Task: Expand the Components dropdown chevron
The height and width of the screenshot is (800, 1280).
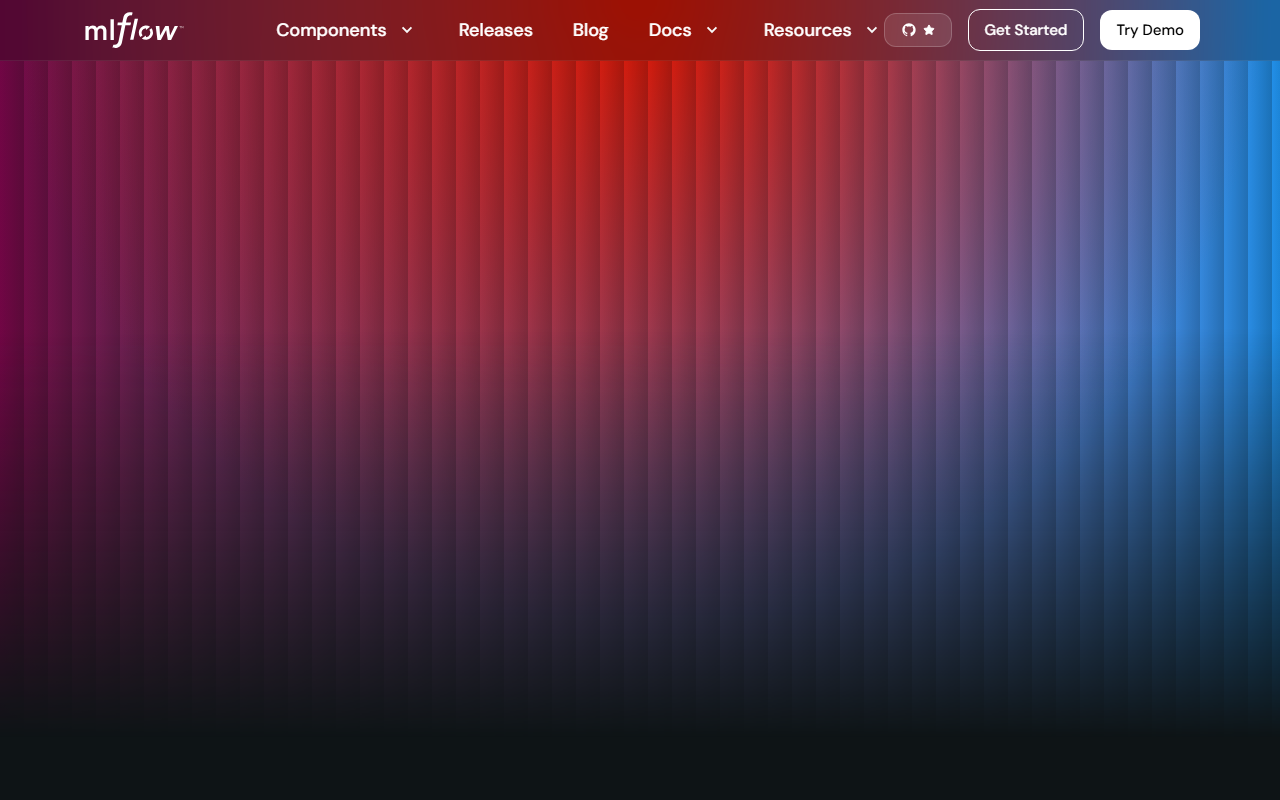Action: (x=407, y=30)
